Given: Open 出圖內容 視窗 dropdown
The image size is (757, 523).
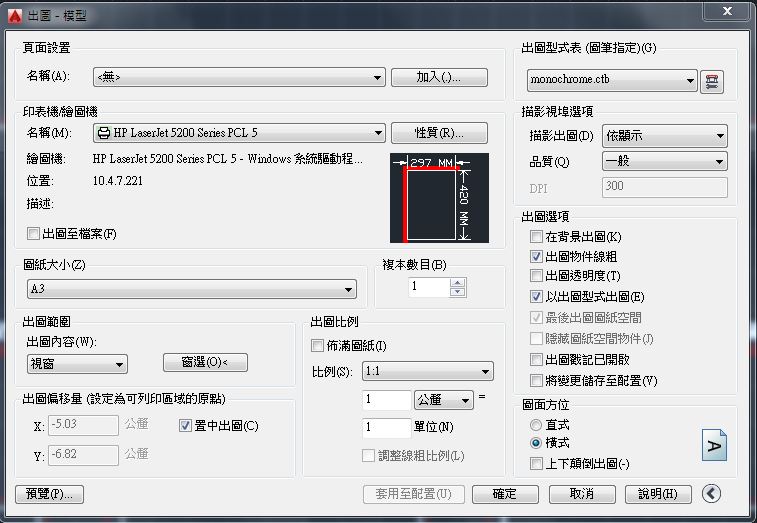Looking at the screenshot, I should 77,364.
